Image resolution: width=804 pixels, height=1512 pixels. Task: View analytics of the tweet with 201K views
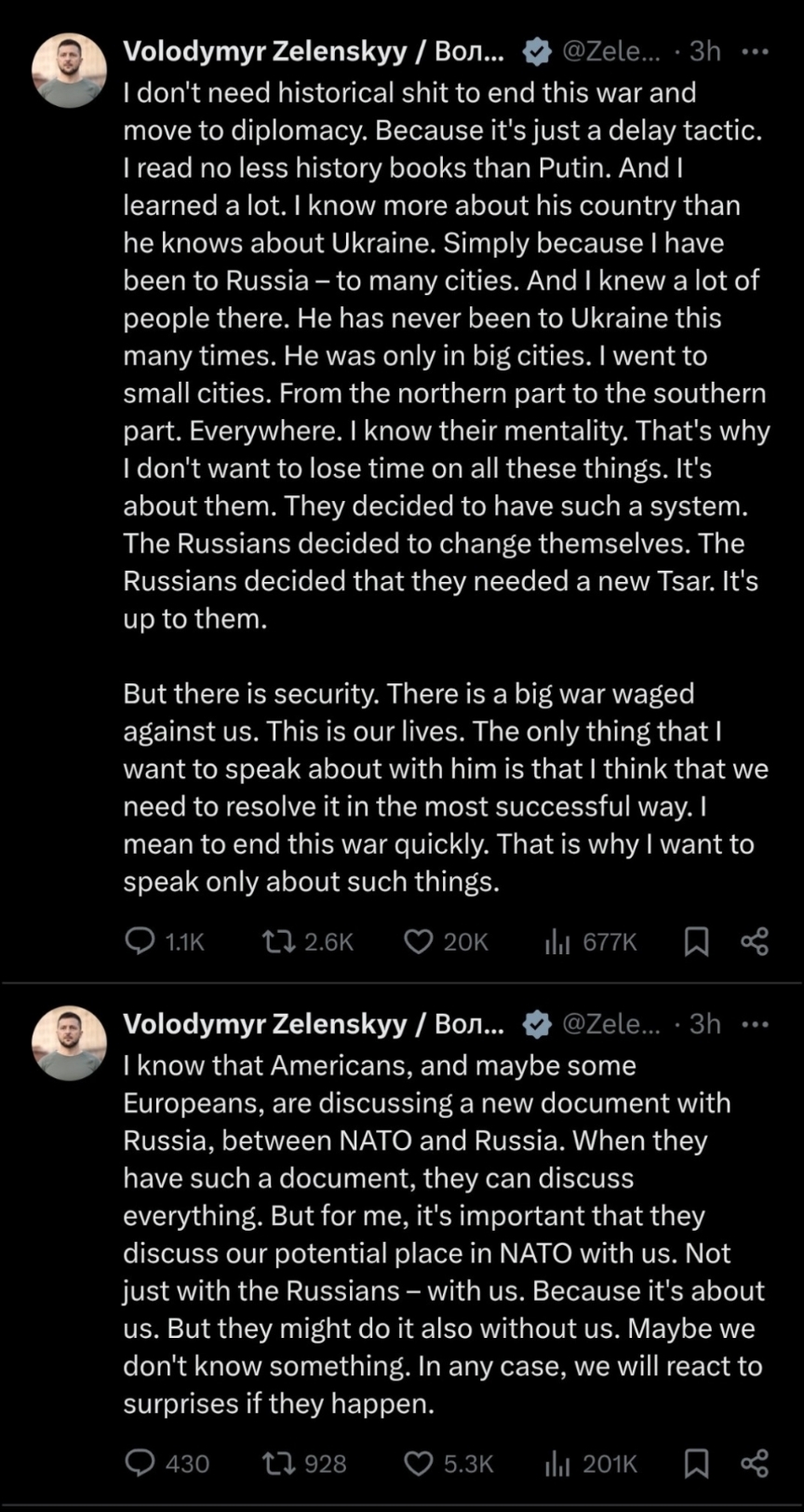(557, 1463)
